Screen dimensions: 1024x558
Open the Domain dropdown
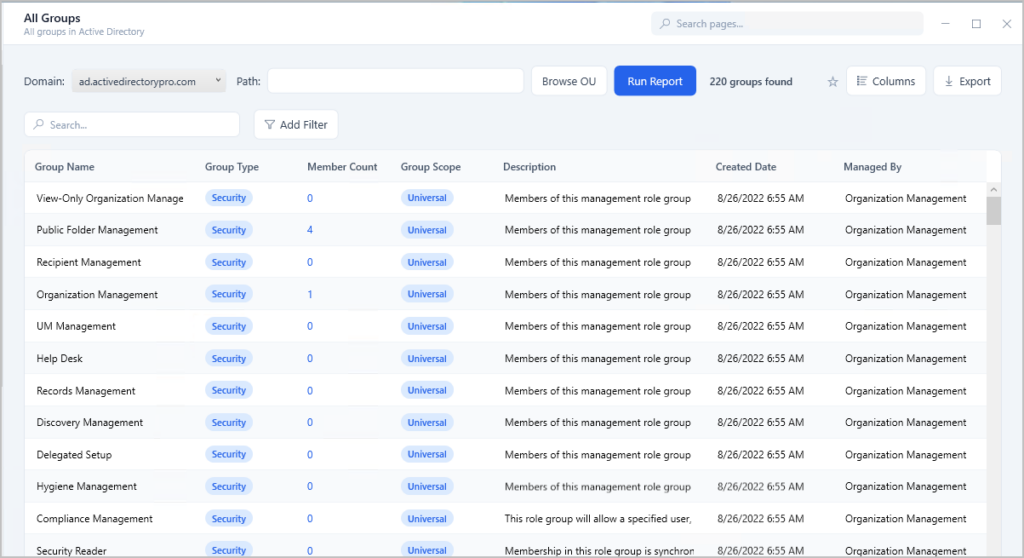(x=148, y=81)
